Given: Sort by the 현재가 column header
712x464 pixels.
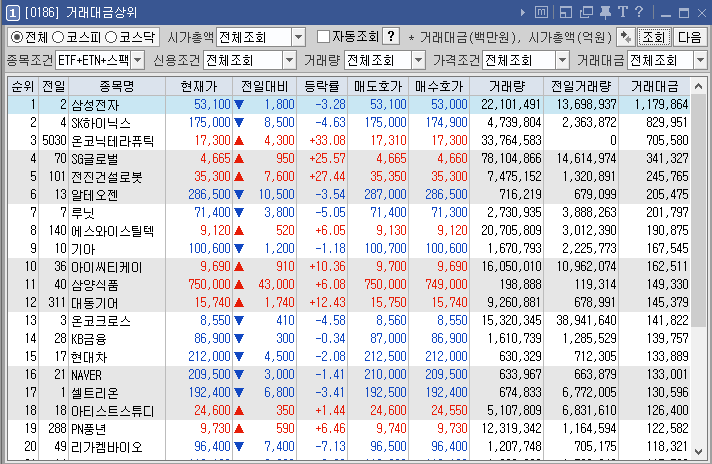Looking at the screenshot, I should tap(199, 86).
